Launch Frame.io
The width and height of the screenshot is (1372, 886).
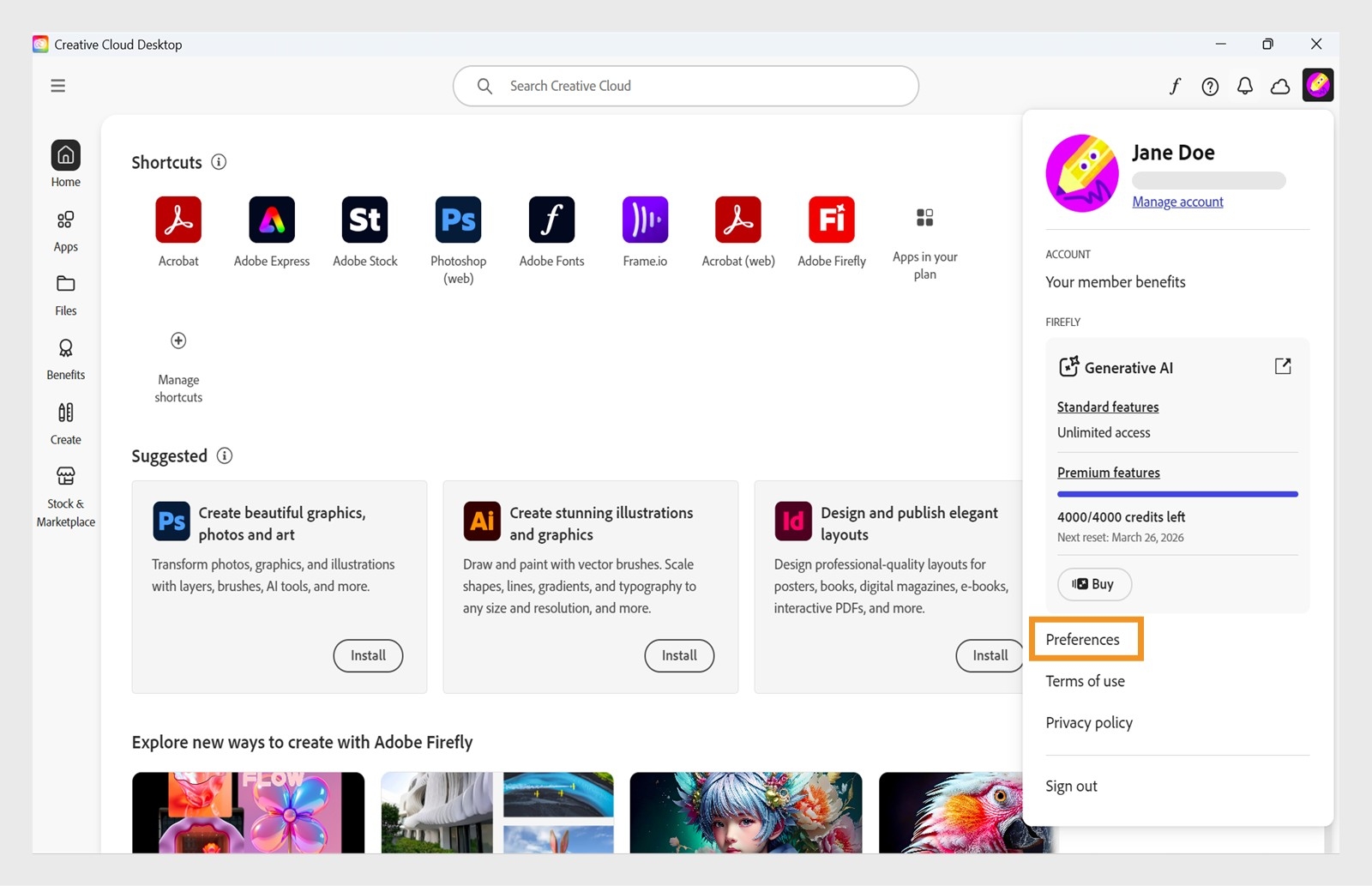click(644, 220)
